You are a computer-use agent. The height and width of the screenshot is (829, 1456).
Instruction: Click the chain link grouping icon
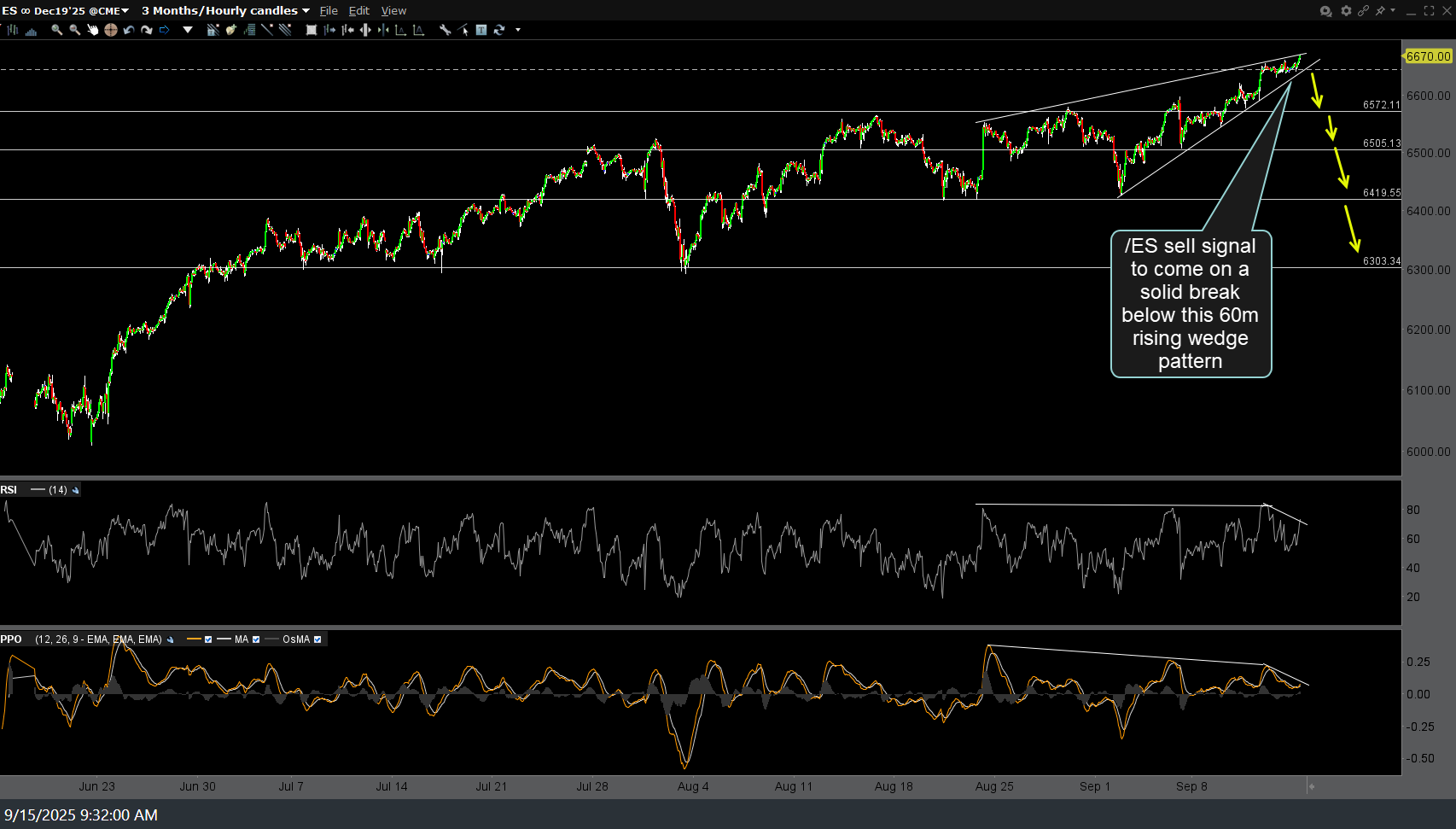tap(1363, 10)
